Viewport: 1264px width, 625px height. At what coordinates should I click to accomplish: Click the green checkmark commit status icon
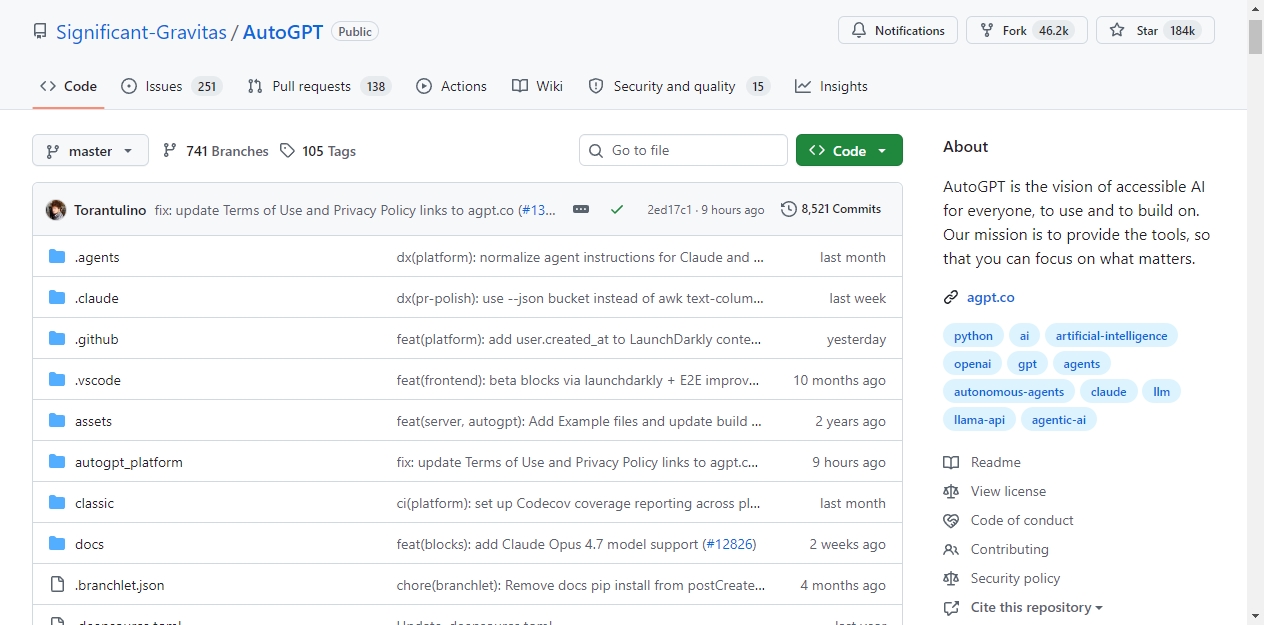click(x=617, y=209)
